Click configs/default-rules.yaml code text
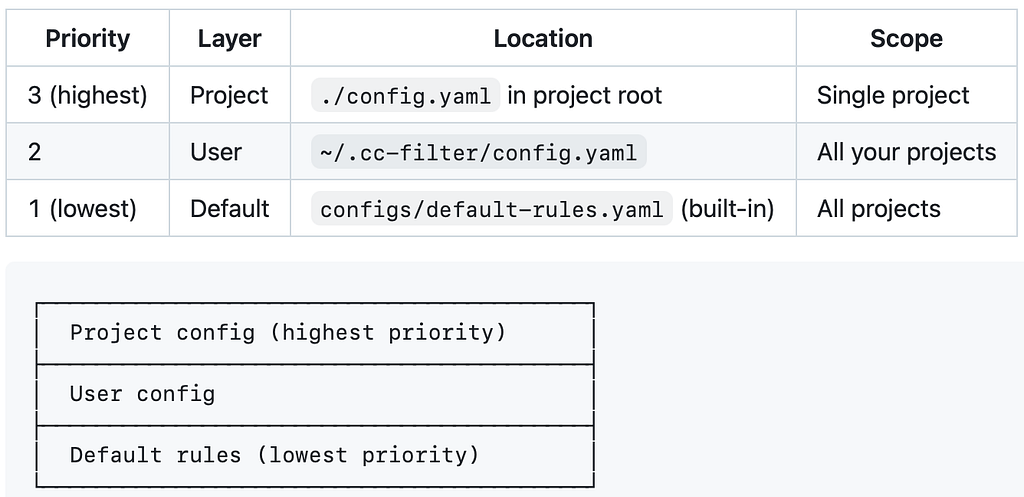Viewport: 1024px width, 497px height. (x=492, y=209)
